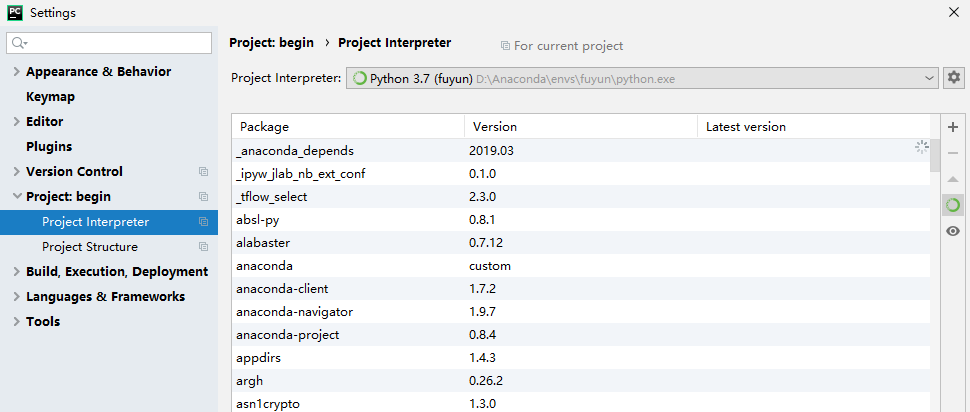
Task: Select the anaconda-navigator package row
Action: click(x=581, y=312)
